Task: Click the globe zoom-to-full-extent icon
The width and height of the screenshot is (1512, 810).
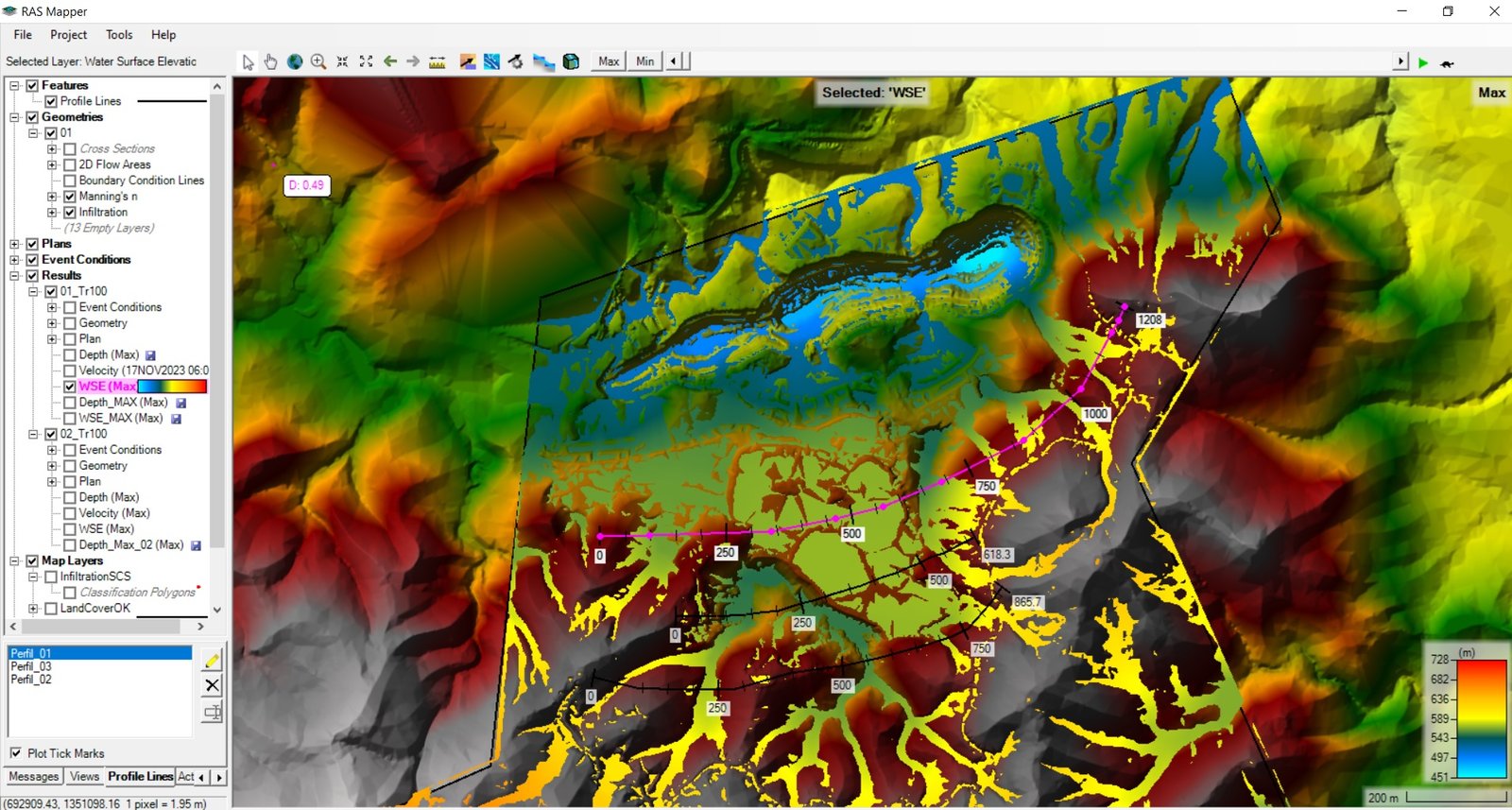Action: [295, 61]
